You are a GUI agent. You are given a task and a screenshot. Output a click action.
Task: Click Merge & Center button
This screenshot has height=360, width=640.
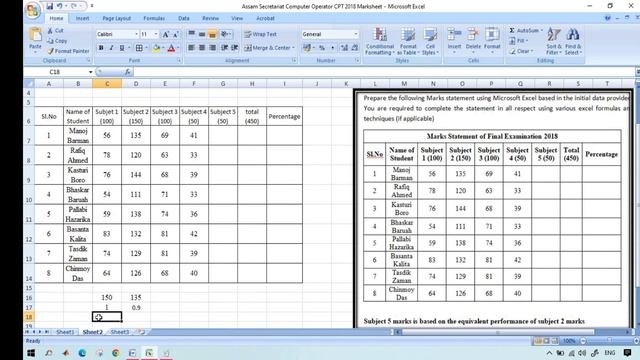click(267, 48)
